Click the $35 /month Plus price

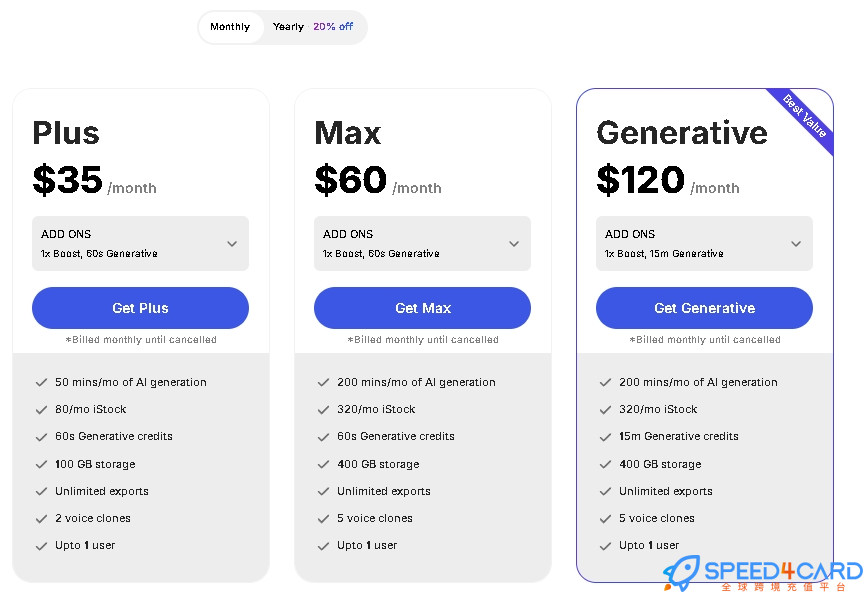click(95, 181)
